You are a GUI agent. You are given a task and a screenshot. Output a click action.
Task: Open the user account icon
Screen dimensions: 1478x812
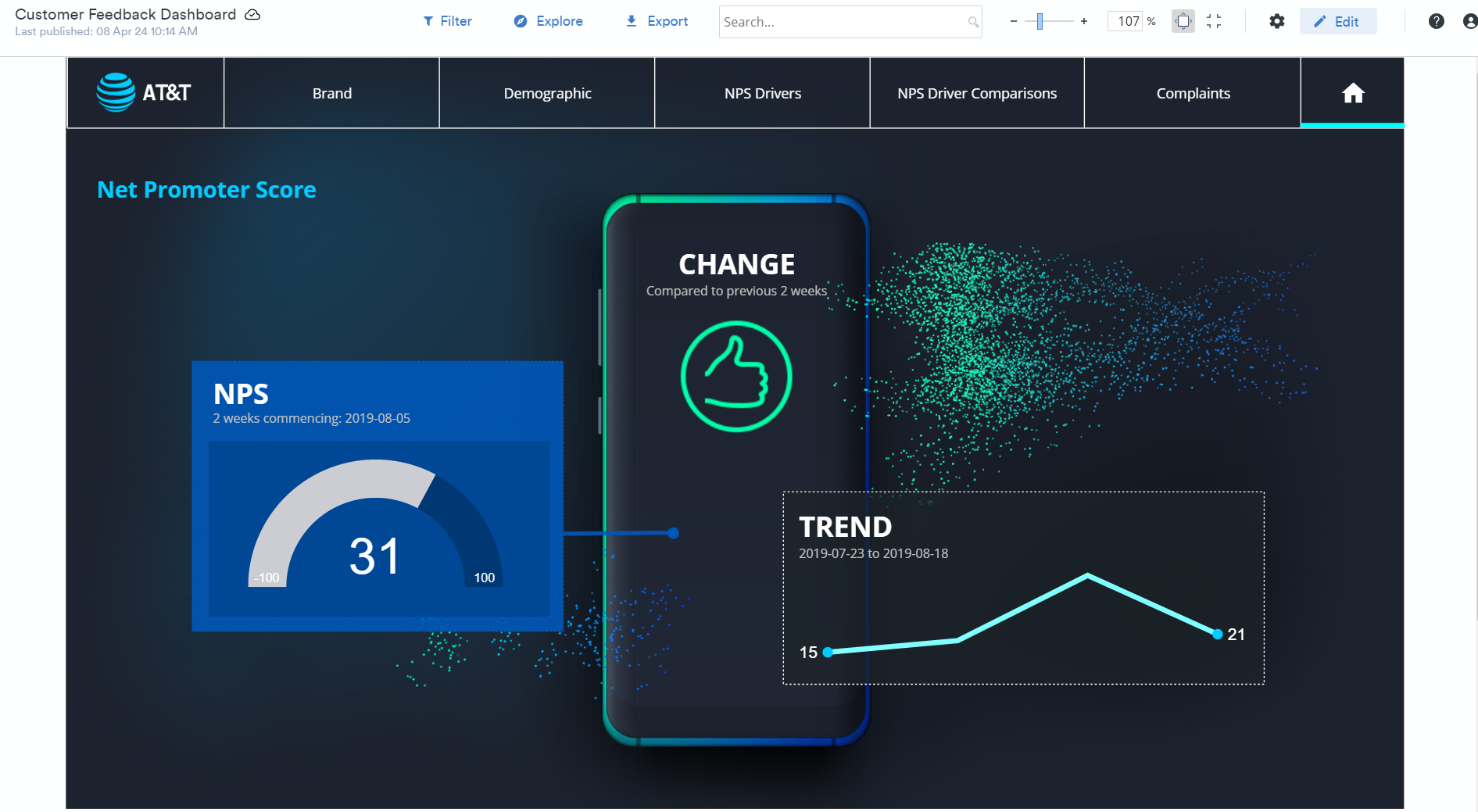1469,22
